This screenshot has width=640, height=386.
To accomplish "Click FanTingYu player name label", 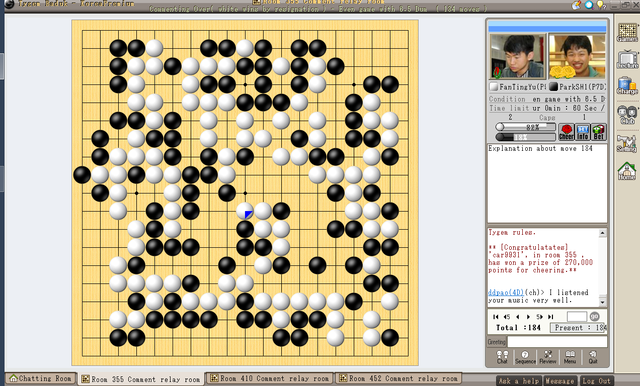I will tap(522, 87).
